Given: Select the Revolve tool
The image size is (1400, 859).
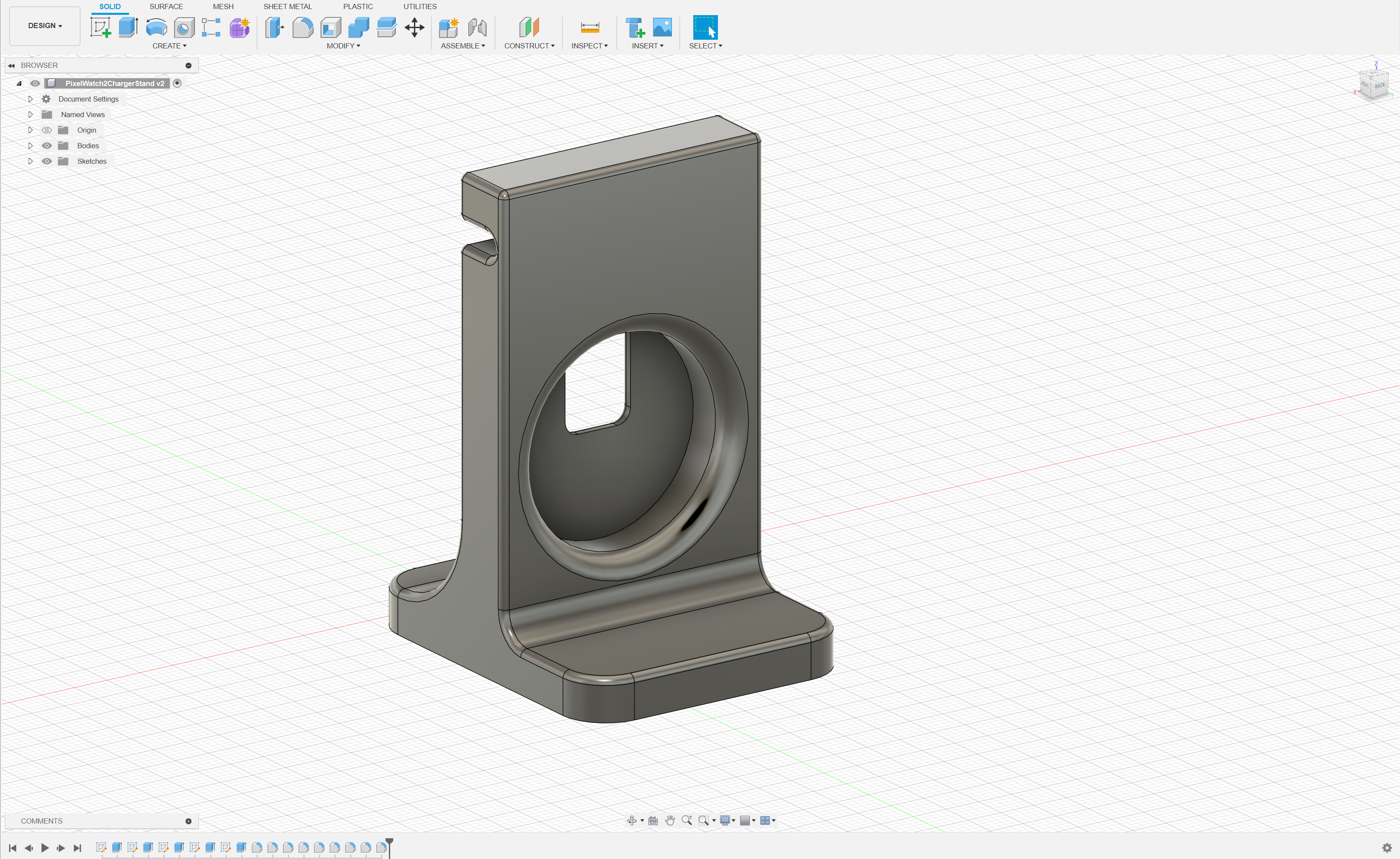Looking at the screenshot, I should click(x=156, y=27).
